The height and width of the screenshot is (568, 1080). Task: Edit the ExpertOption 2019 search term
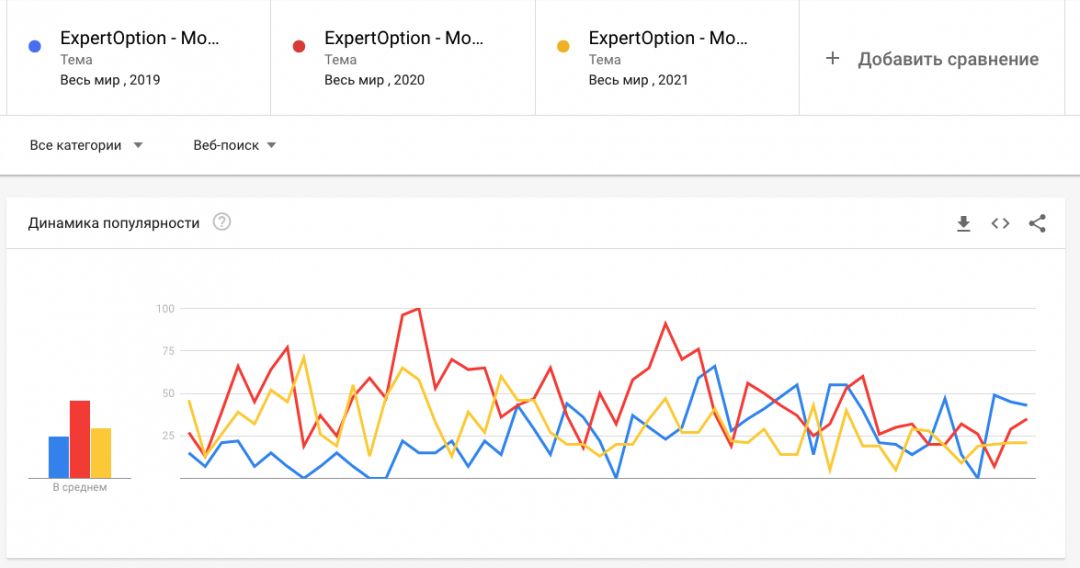point(139,38)
